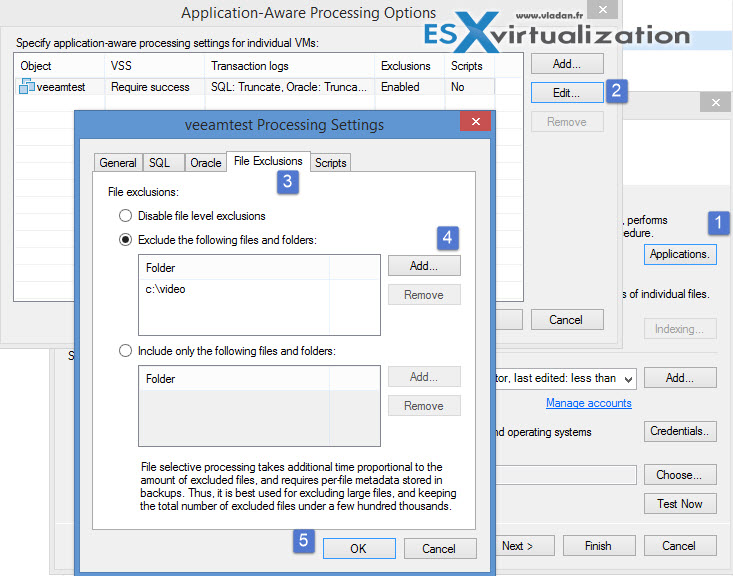
Task: Switch to the Oracle tab
Action: (x=206, y=163)
